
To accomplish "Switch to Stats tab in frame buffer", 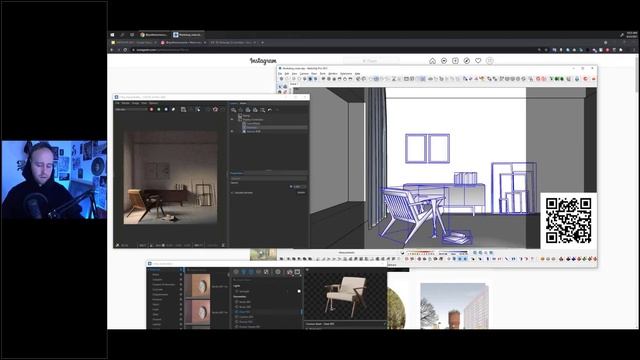I will (x=243, y=103).
